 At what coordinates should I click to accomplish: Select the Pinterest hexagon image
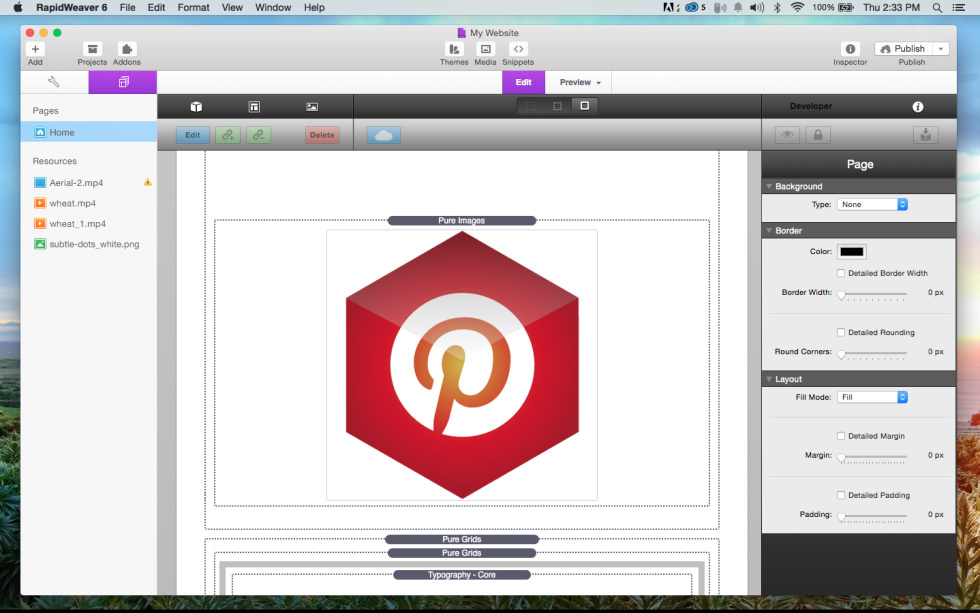[x=462, y=365]
